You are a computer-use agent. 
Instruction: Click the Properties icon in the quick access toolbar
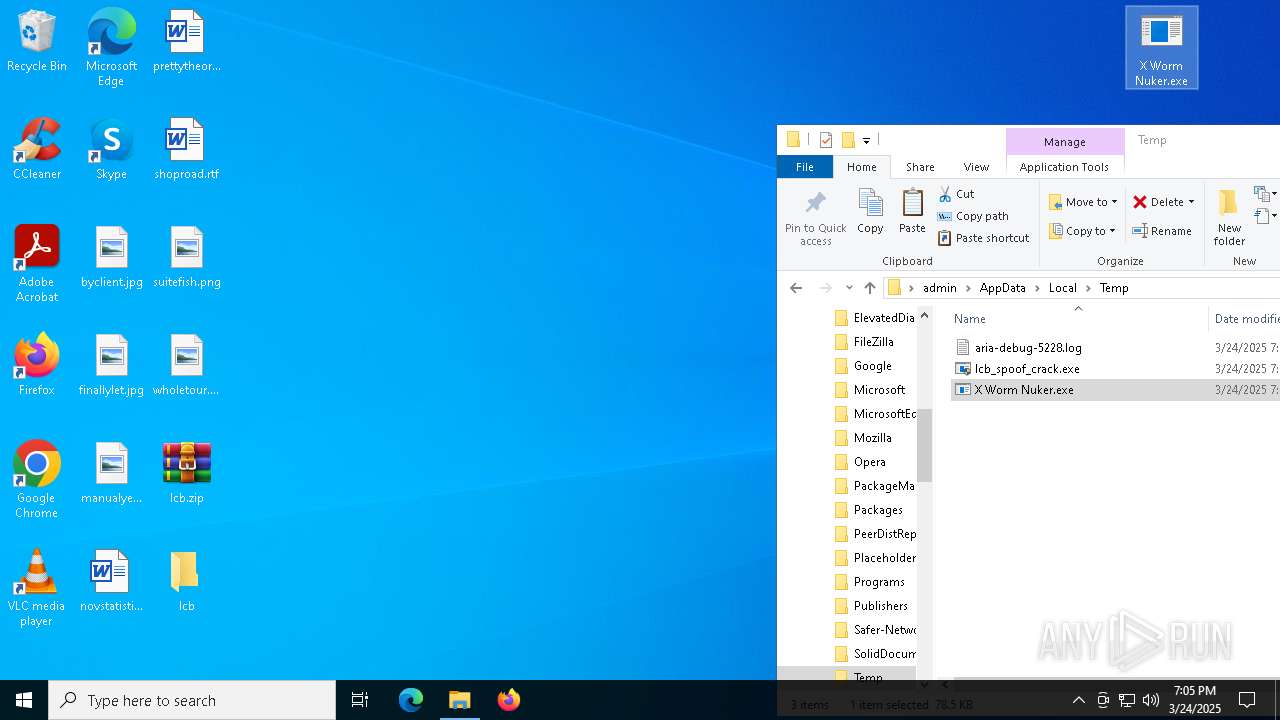[826, 140]
